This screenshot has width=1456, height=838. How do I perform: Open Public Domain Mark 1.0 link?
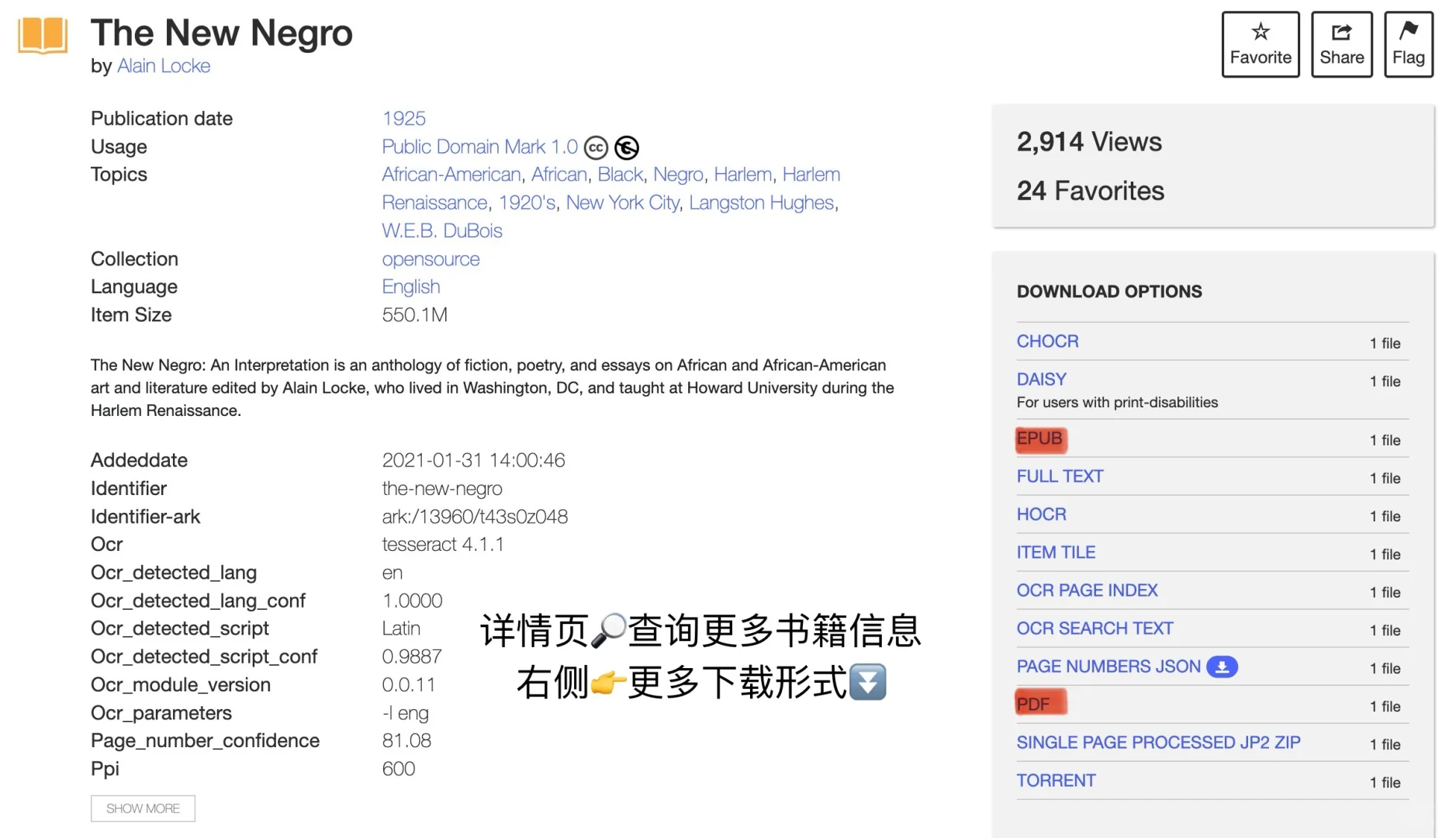pyautogui.click(x=479, y=147)
